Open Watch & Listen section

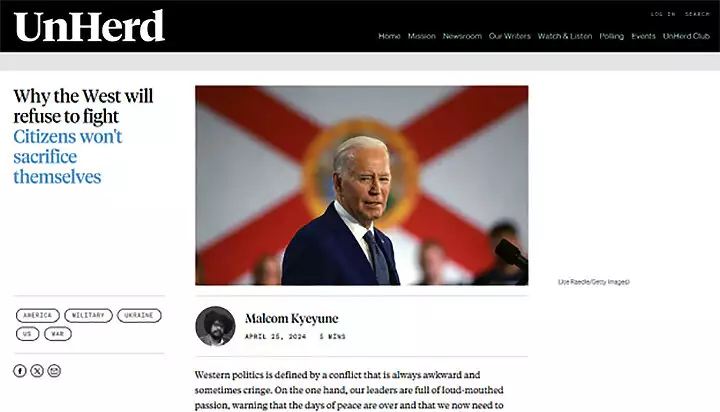565,36
